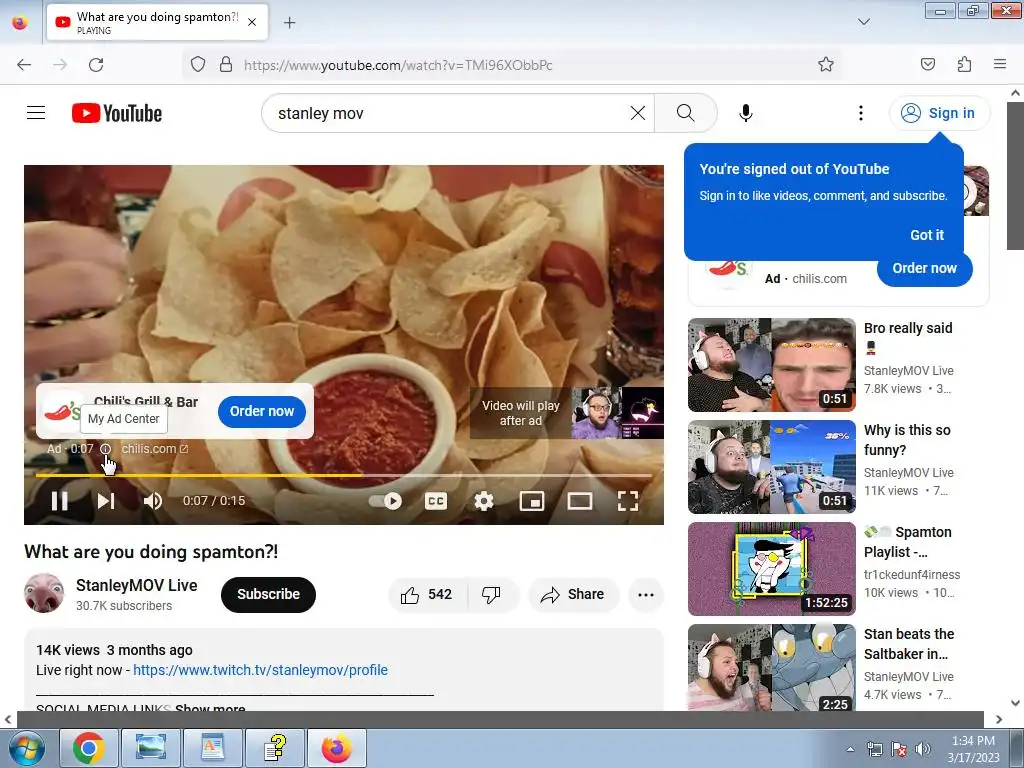Like the video with thumbs up
This screenshot has height=768, width=1024.
(x=427, y=595)
